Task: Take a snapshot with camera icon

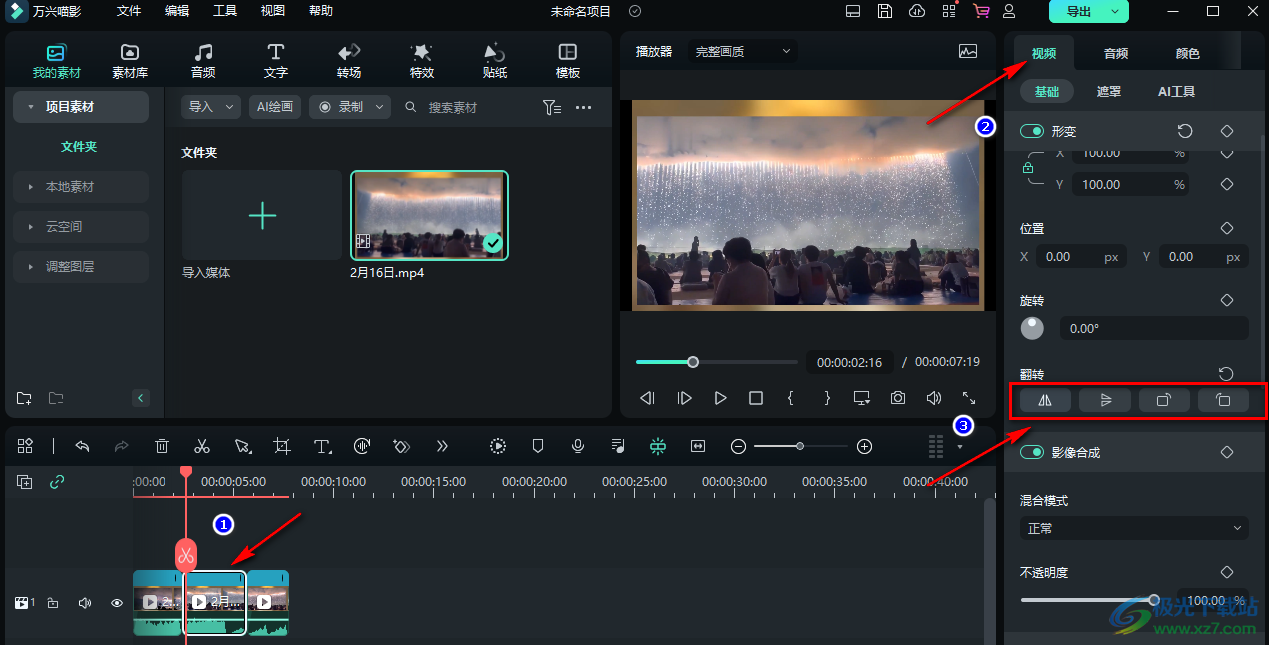Action: [x=898, y=398]
